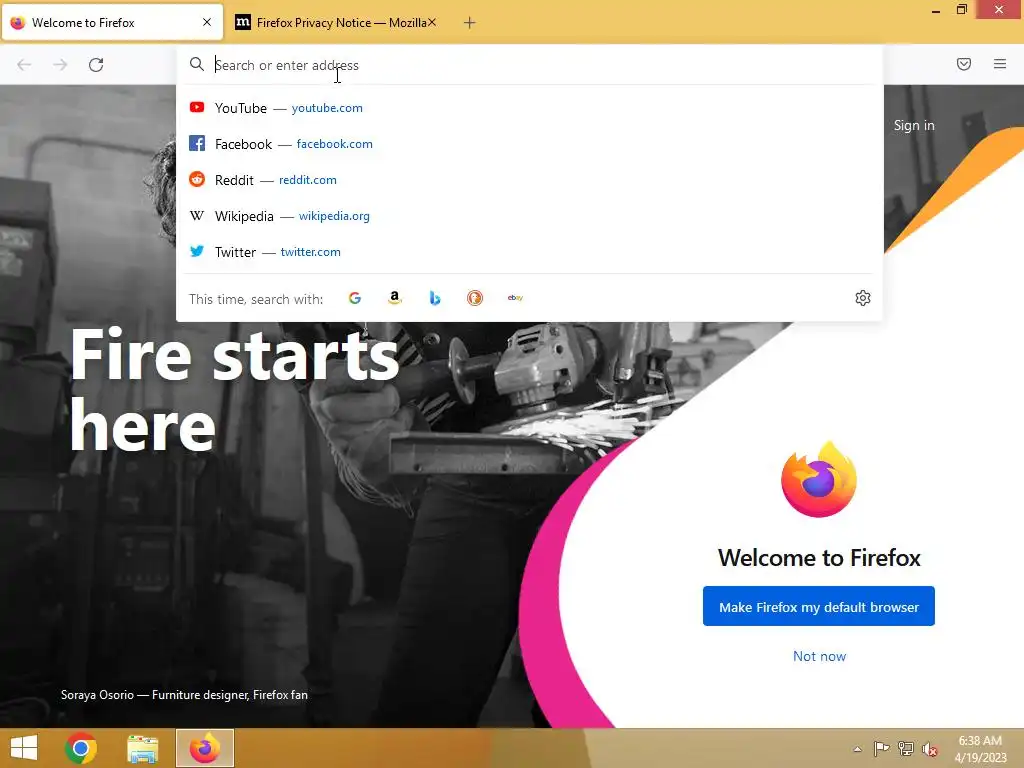
Task: Choose the Facebook suggestion
Action: click(x=530, y=144)
